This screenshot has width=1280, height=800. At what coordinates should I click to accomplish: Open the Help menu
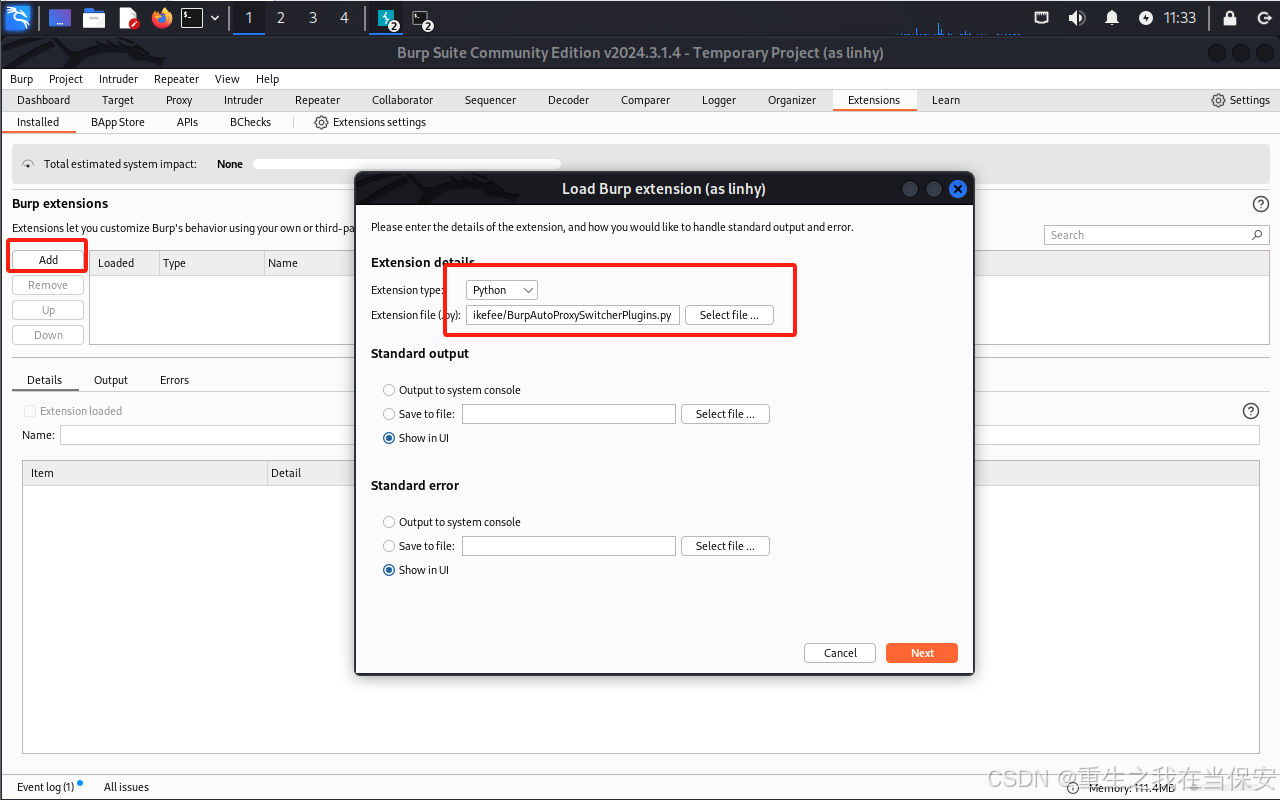click(x=267, y=79)
